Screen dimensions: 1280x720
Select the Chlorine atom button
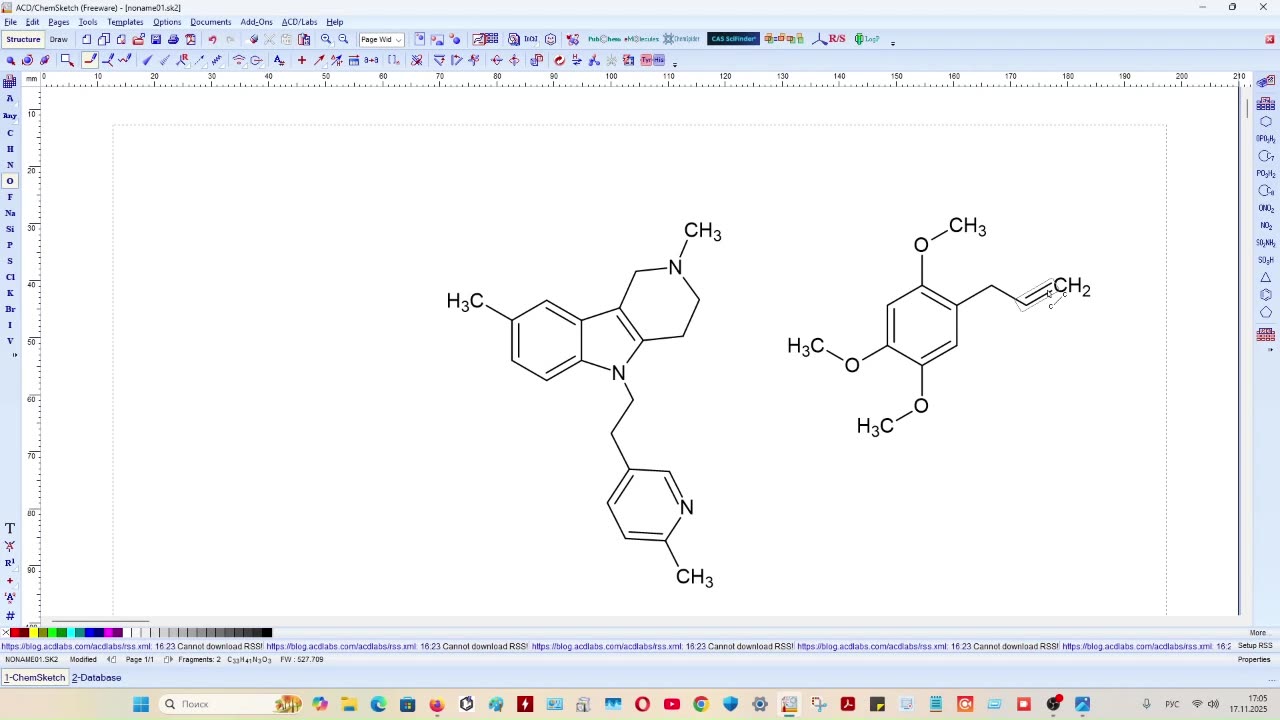pyautogui.click(x=10, y=277)
